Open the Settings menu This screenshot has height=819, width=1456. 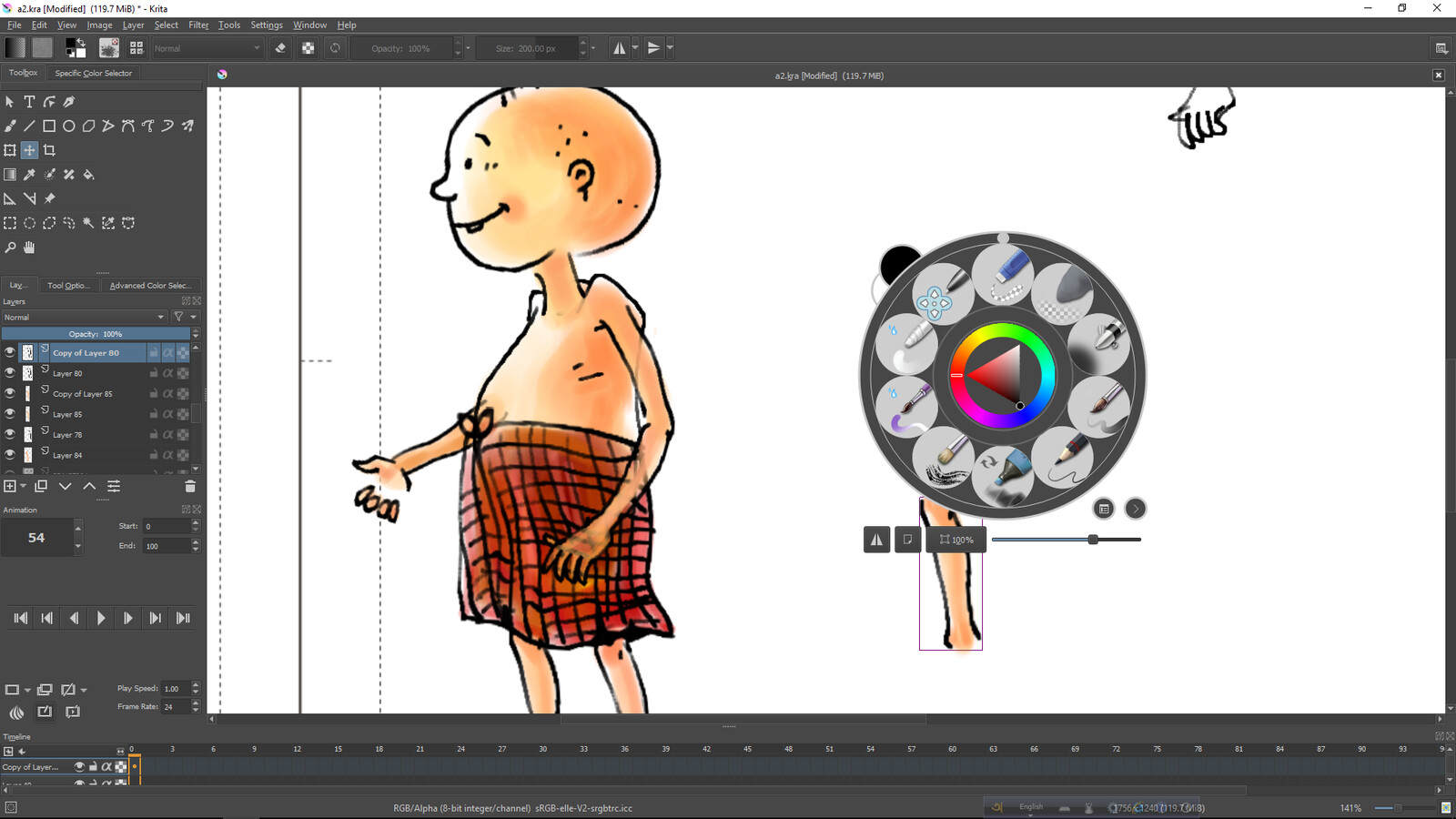click(x=267, y=25)
